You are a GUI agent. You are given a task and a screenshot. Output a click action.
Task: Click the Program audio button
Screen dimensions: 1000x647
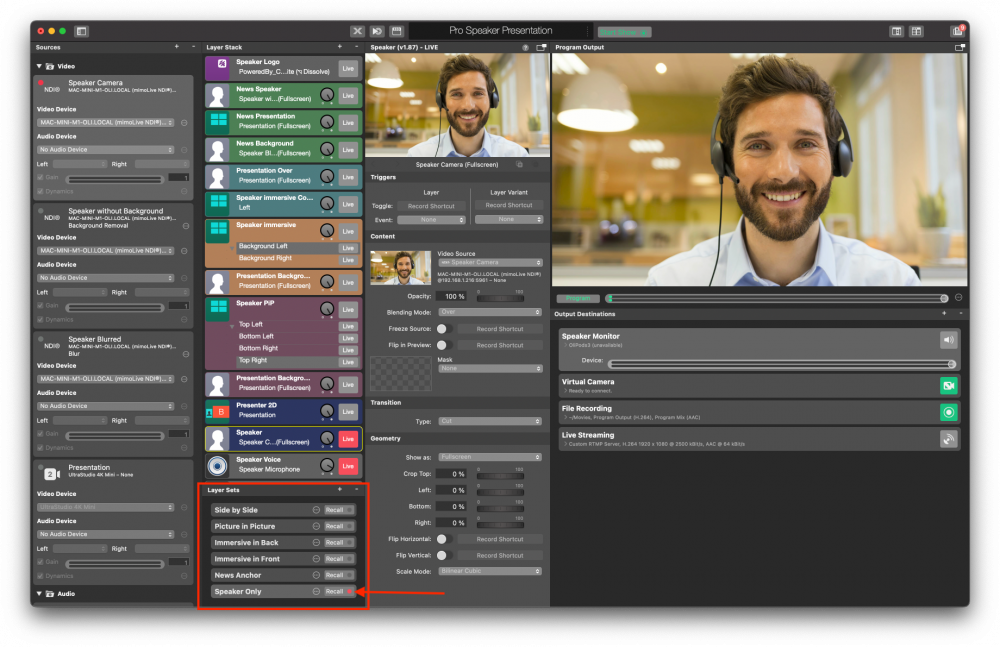(x=578, y=298)
